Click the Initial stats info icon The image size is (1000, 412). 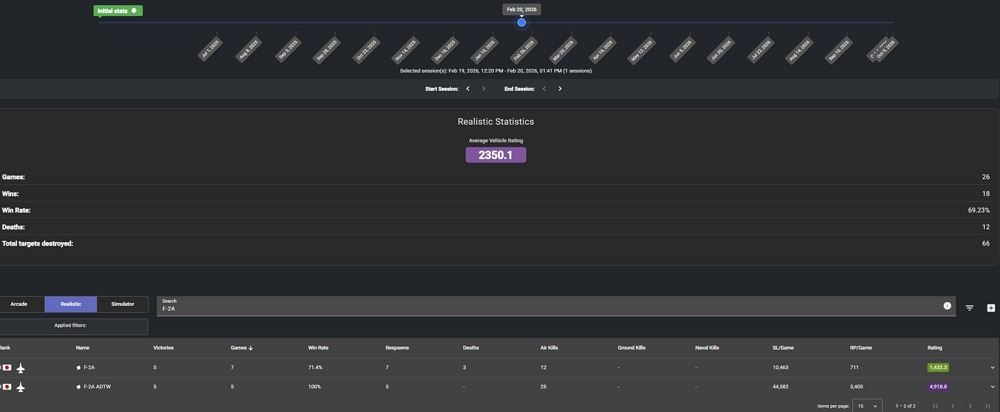(x=134, y=11)
